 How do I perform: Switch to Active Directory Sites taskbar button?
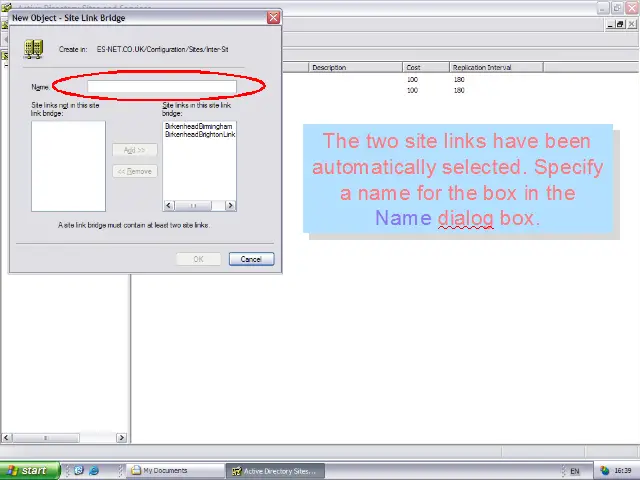tap(272, 470)
